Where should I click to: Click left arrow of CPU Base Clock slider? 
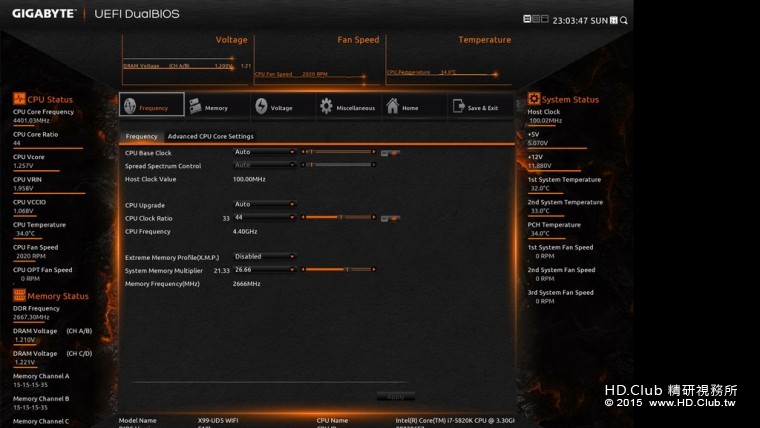tap(303, 152)
